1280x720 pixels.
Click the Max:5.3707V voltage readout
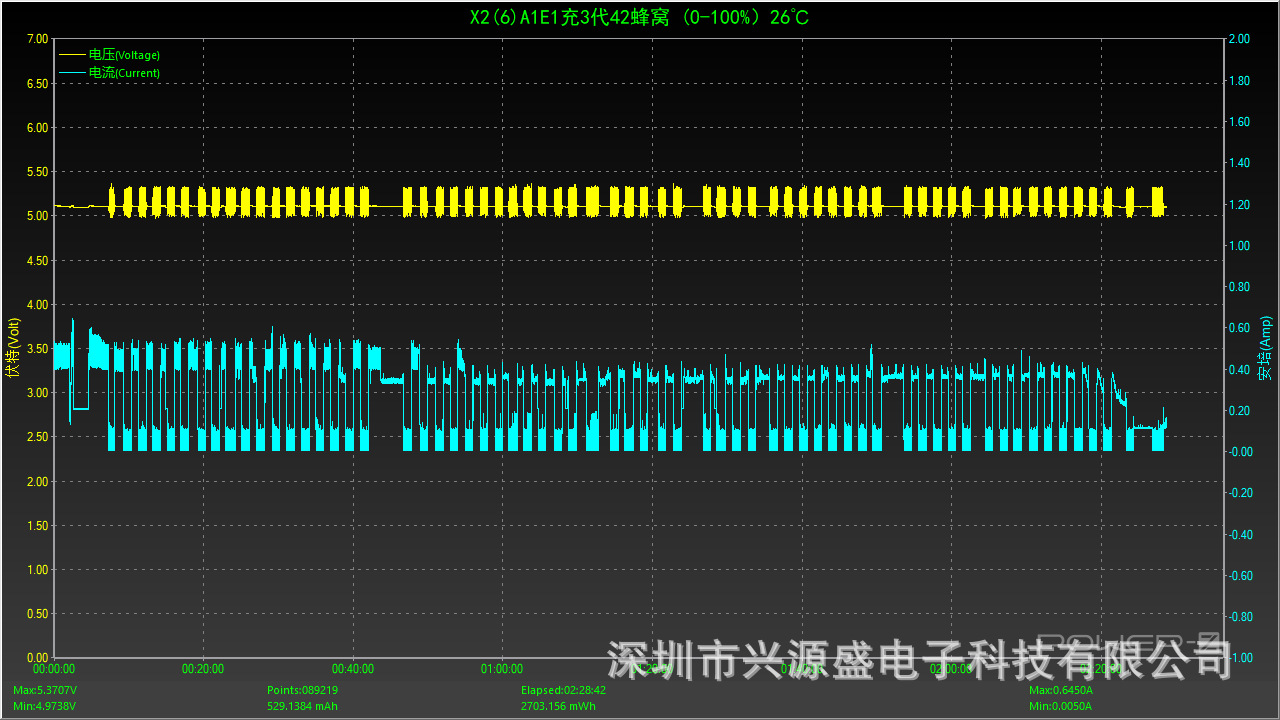click(x=45, y=690)
